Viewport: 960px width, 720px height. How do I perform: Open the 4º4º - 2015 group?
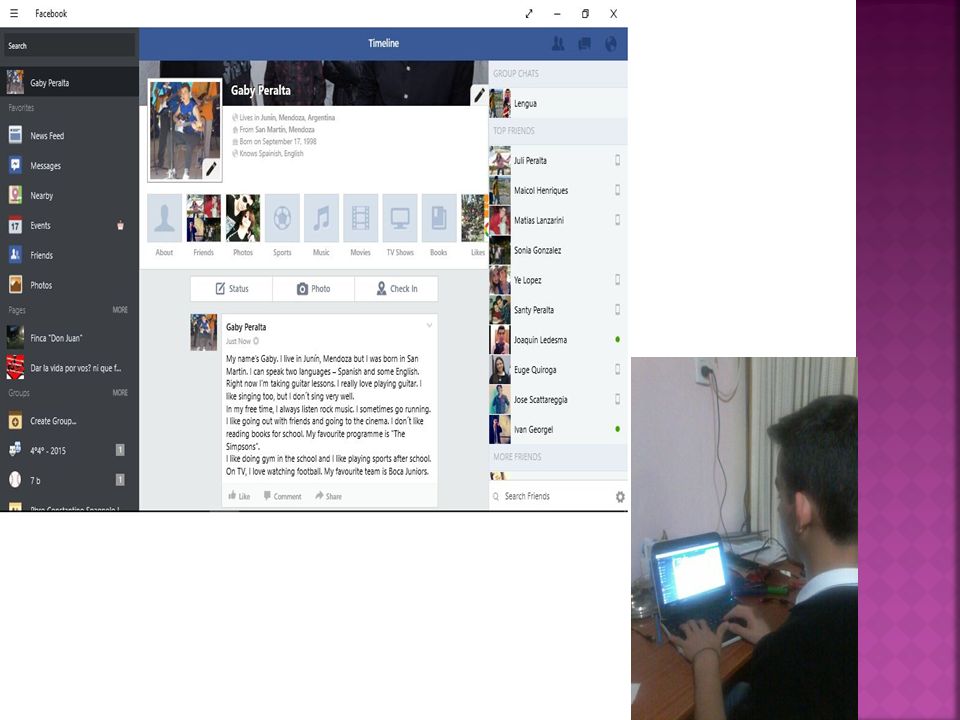(69, 451)
